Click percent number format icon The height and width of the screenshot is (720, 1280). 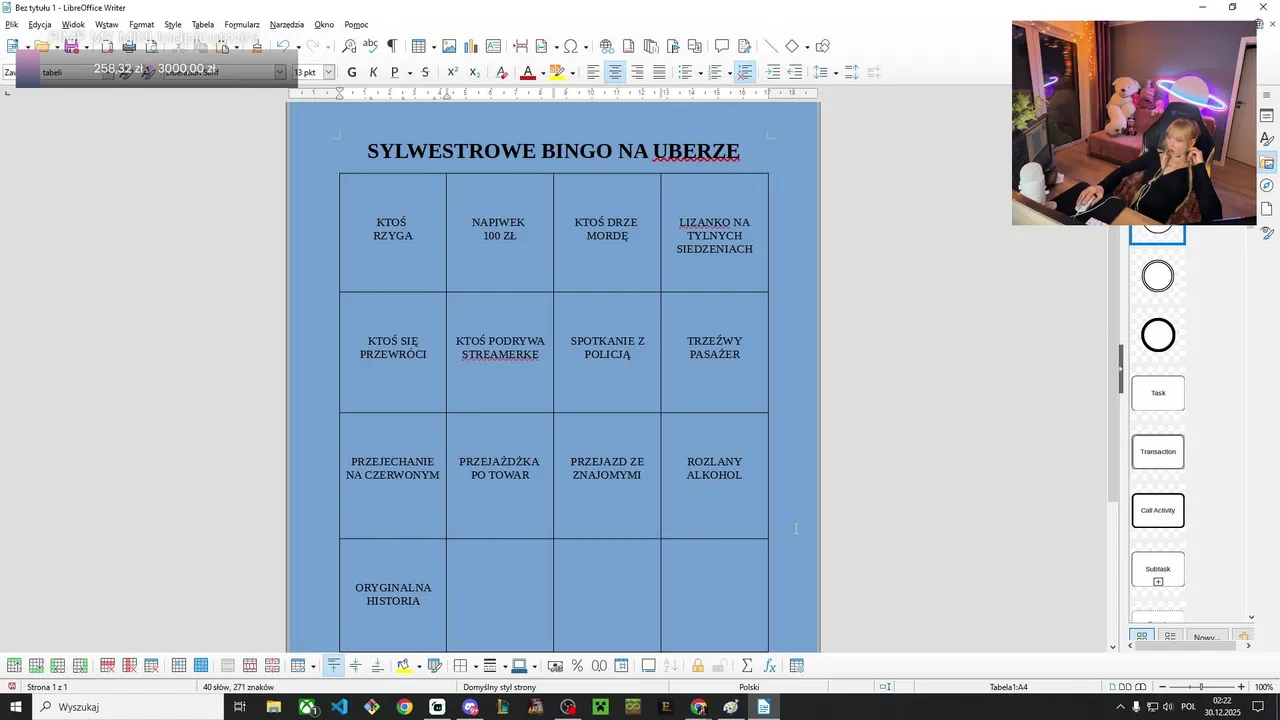tap(577, 666)
